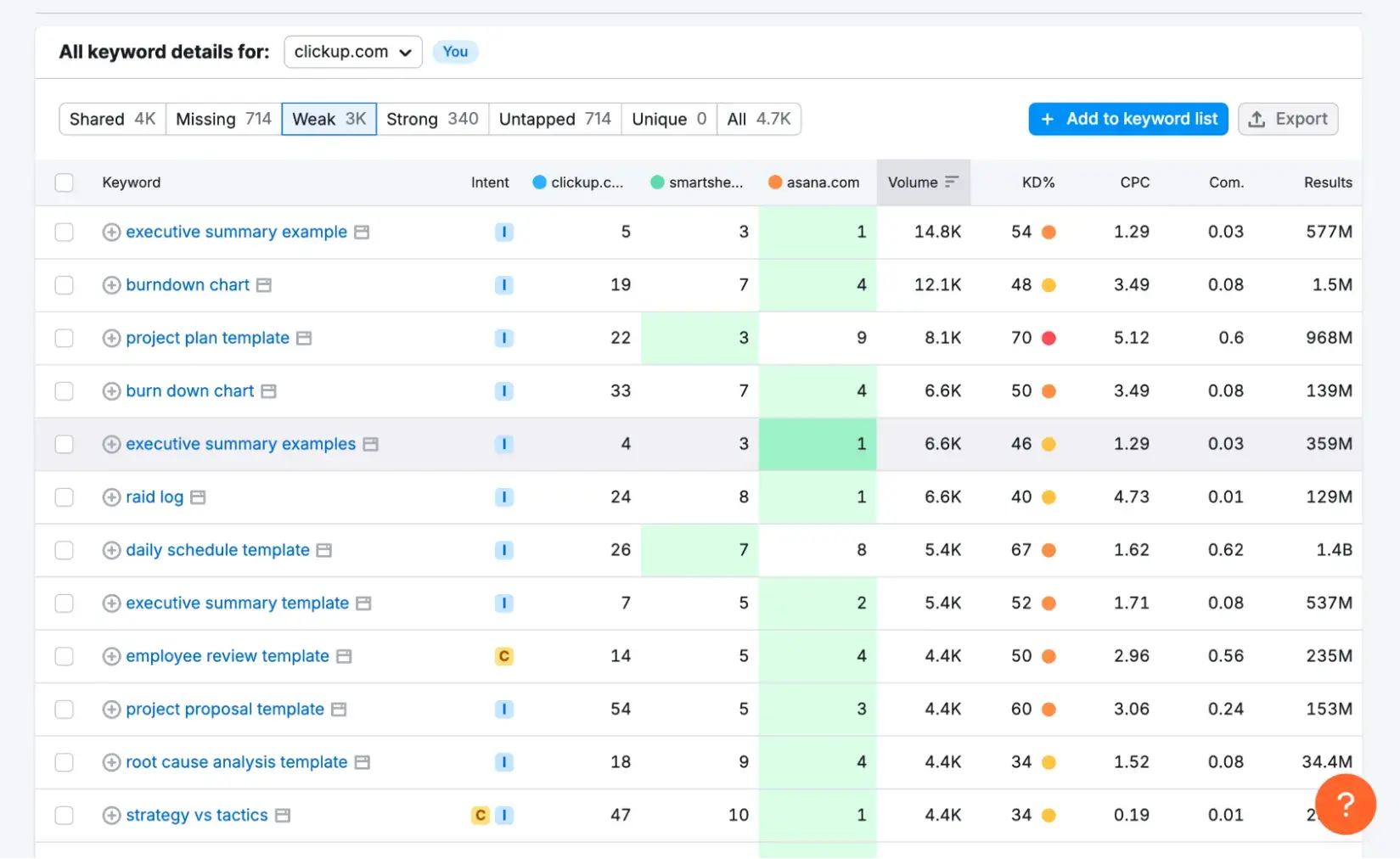Check the box for burn down chart row
Image resolution: width=1400 pixels, height=859 pixels.
coord(65,391)
